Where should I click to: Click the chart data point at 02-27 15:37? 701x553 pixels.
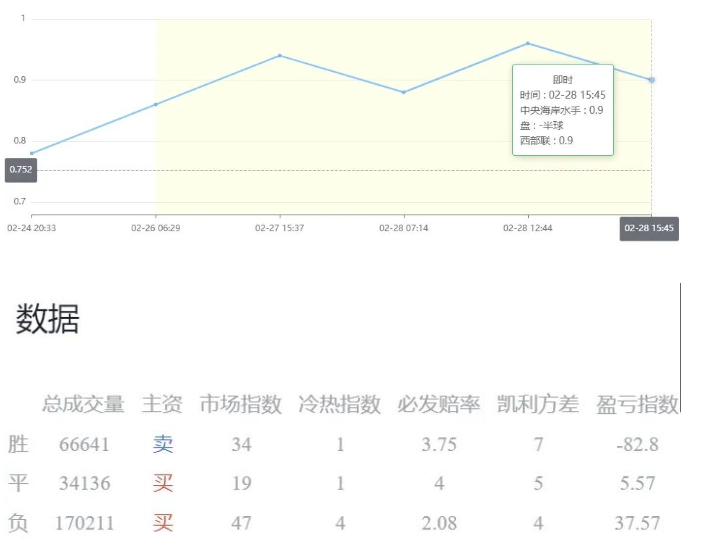click(x=280, y=56)
